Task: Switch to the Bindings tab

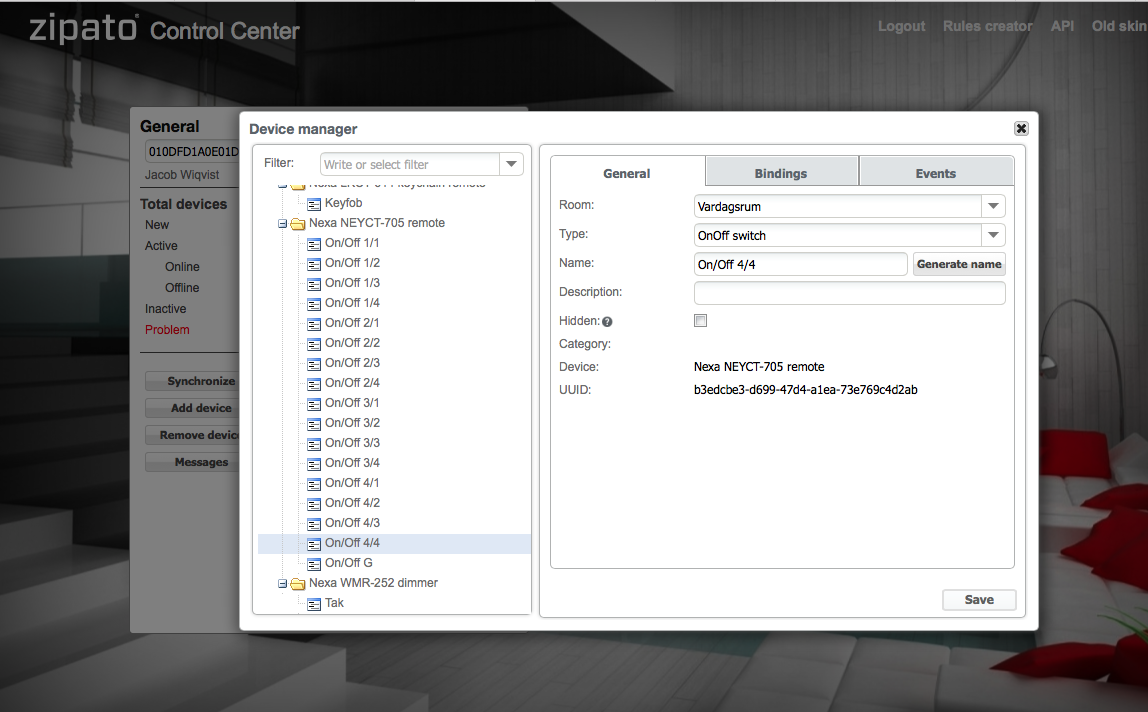Action: pos(781,173)
